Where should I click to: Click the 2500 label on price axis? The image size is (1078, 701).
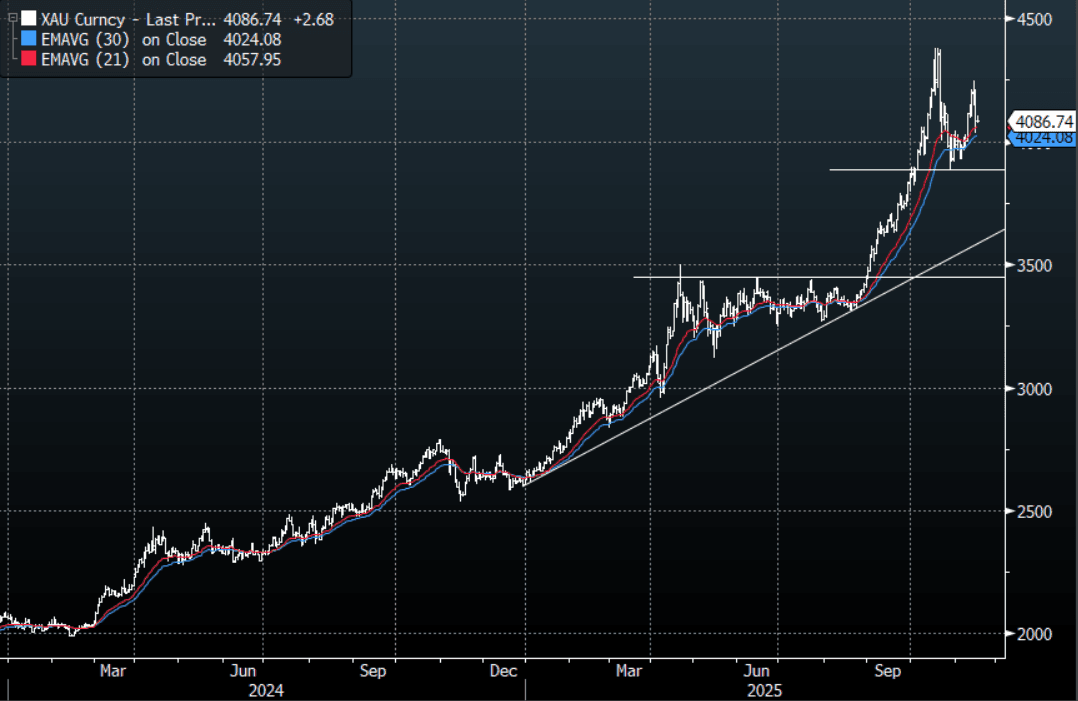1038,511
